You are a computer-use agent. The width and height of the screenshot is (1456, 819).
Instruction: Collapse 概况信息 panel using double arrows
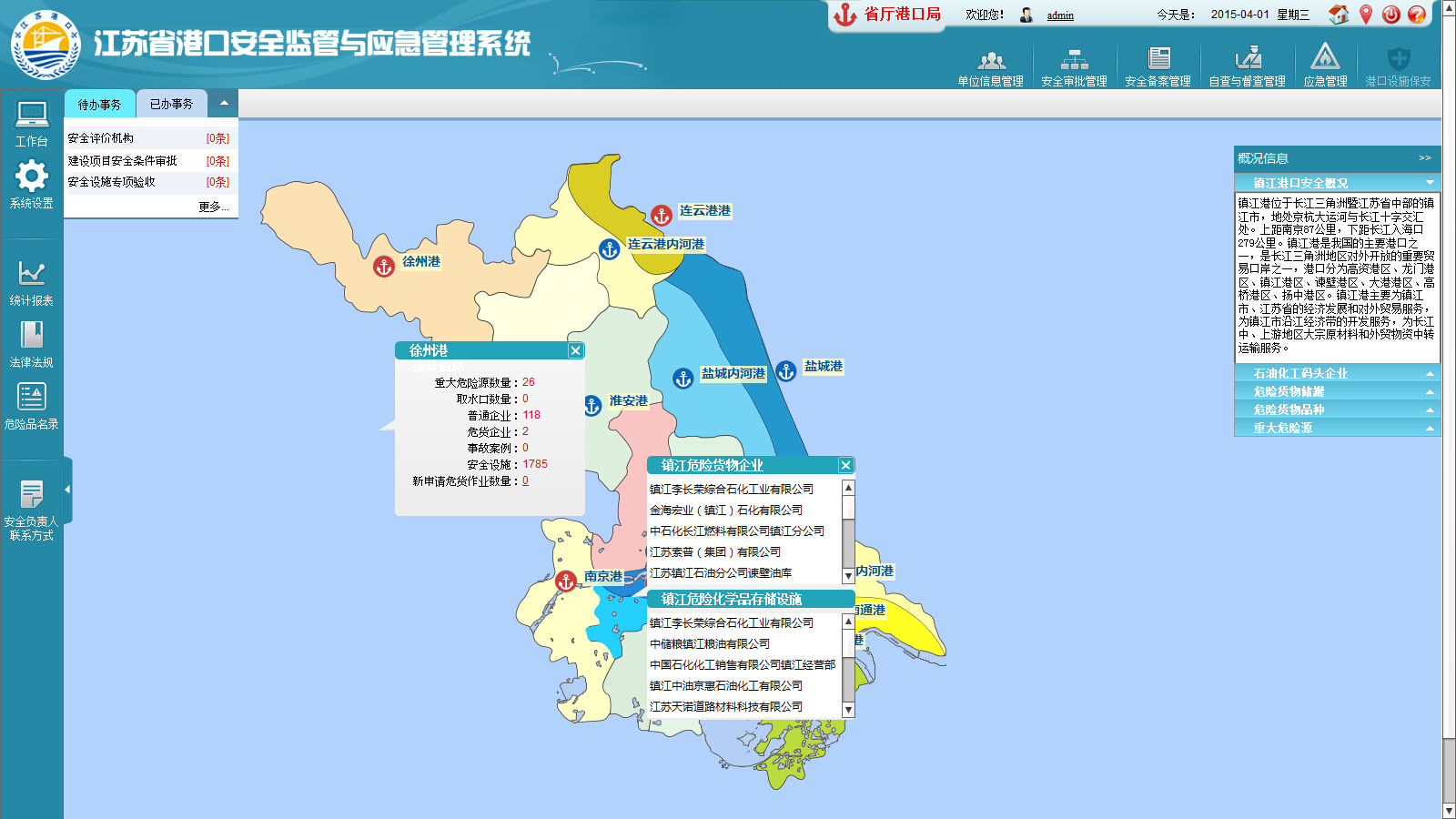pyautogui.click(x=1424, y=158)
